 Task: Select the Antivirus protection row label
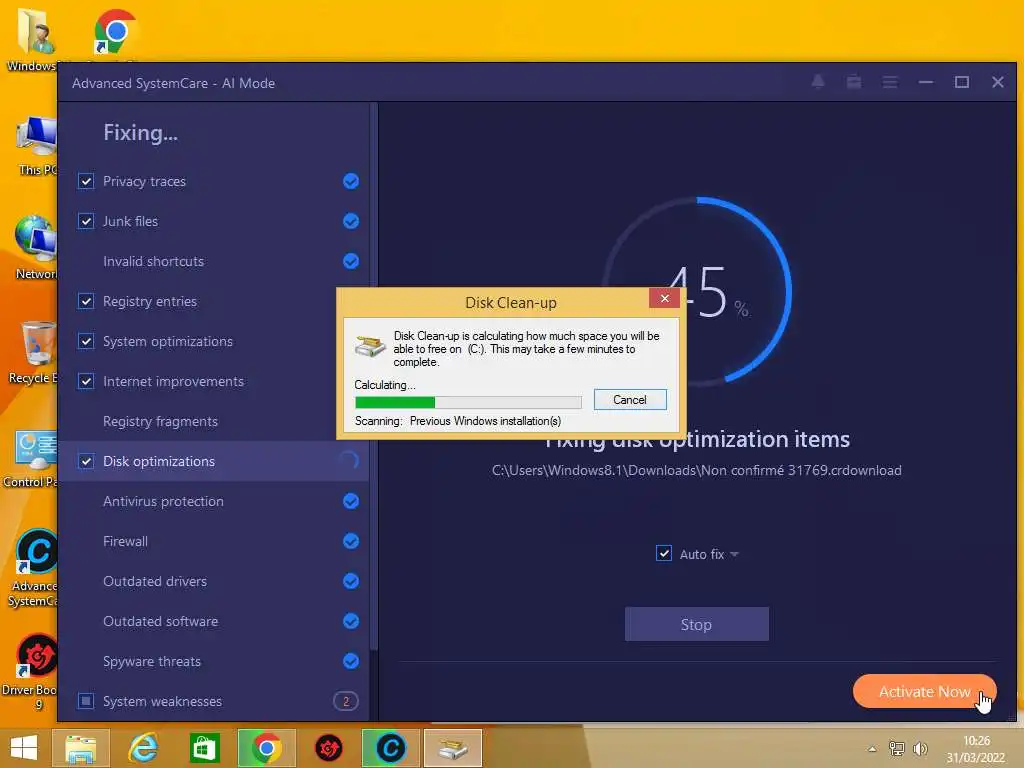(x=163, y=501)
